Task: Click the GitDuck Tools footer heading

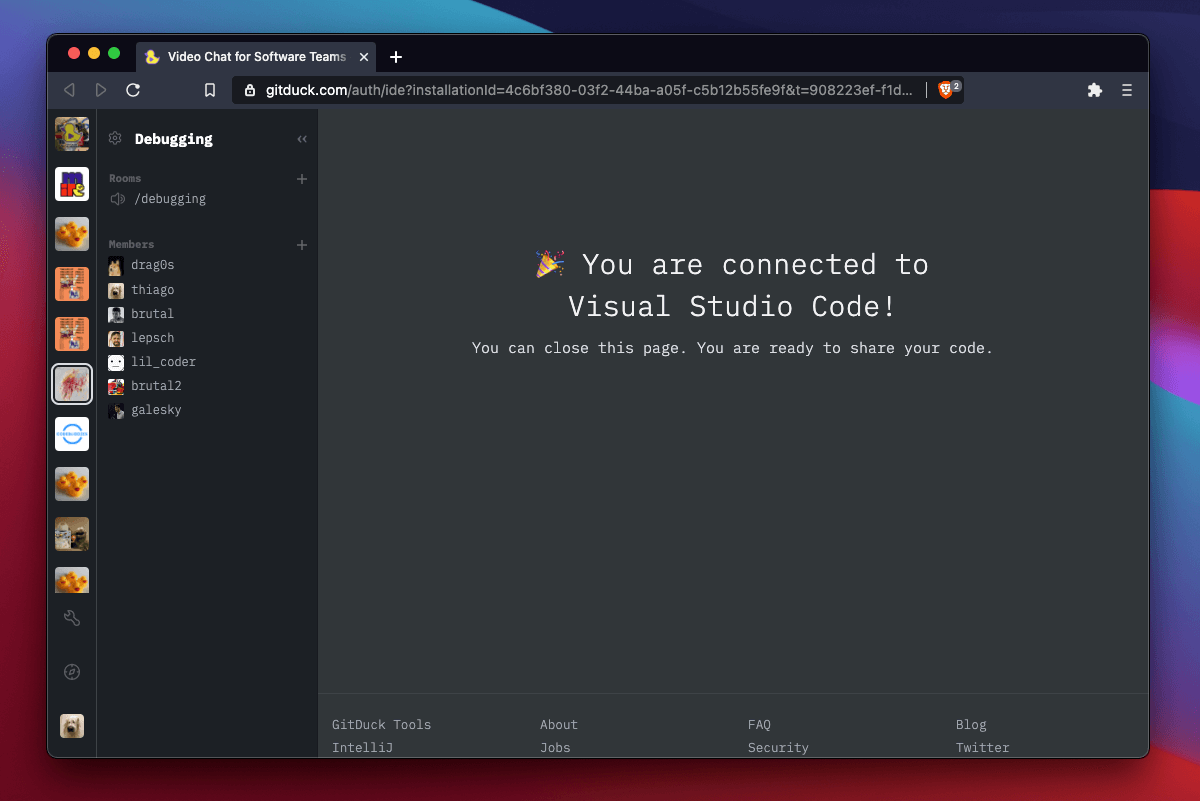Action: click(382, 725)
